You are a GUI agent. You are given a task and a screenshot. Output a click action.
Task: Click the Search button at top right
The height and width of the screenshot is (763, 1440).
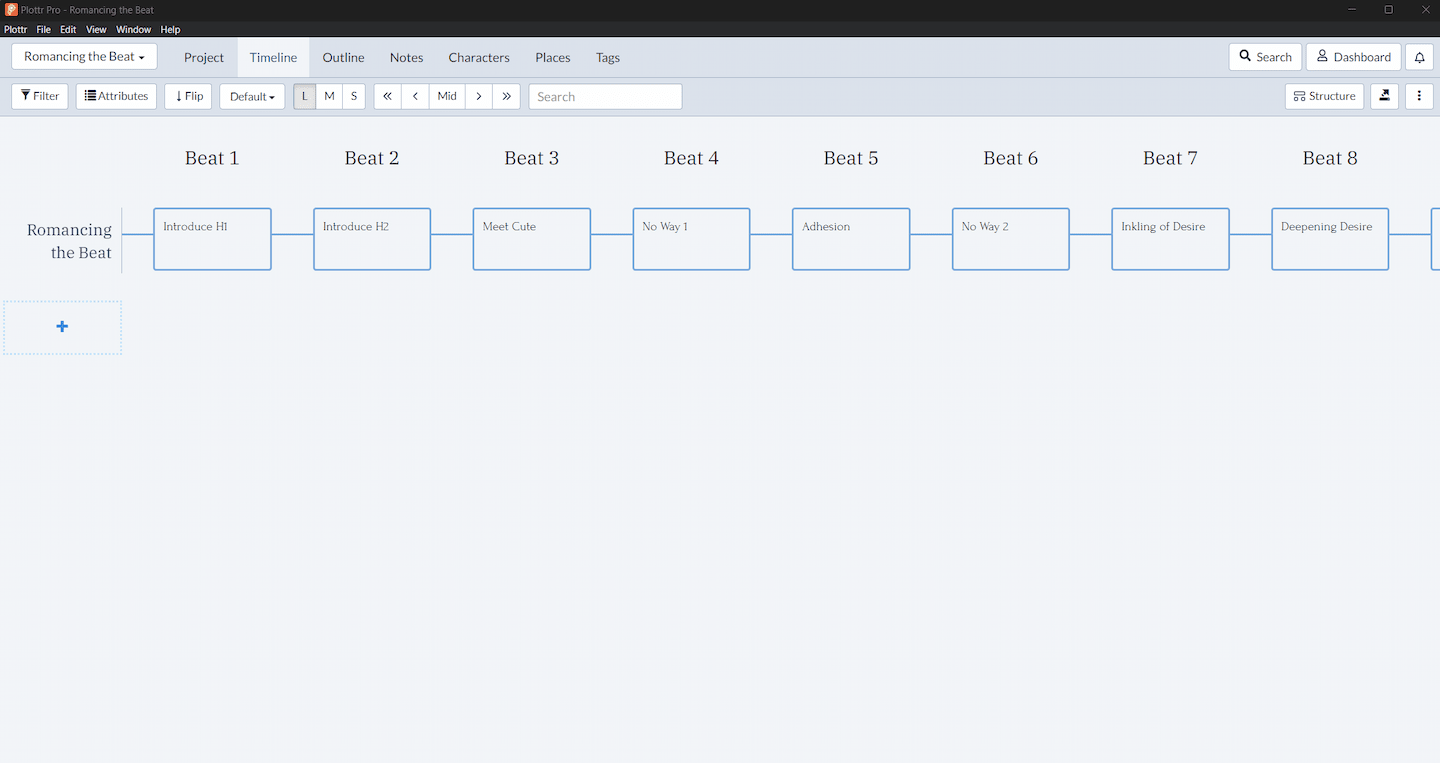pos(1265,57)
